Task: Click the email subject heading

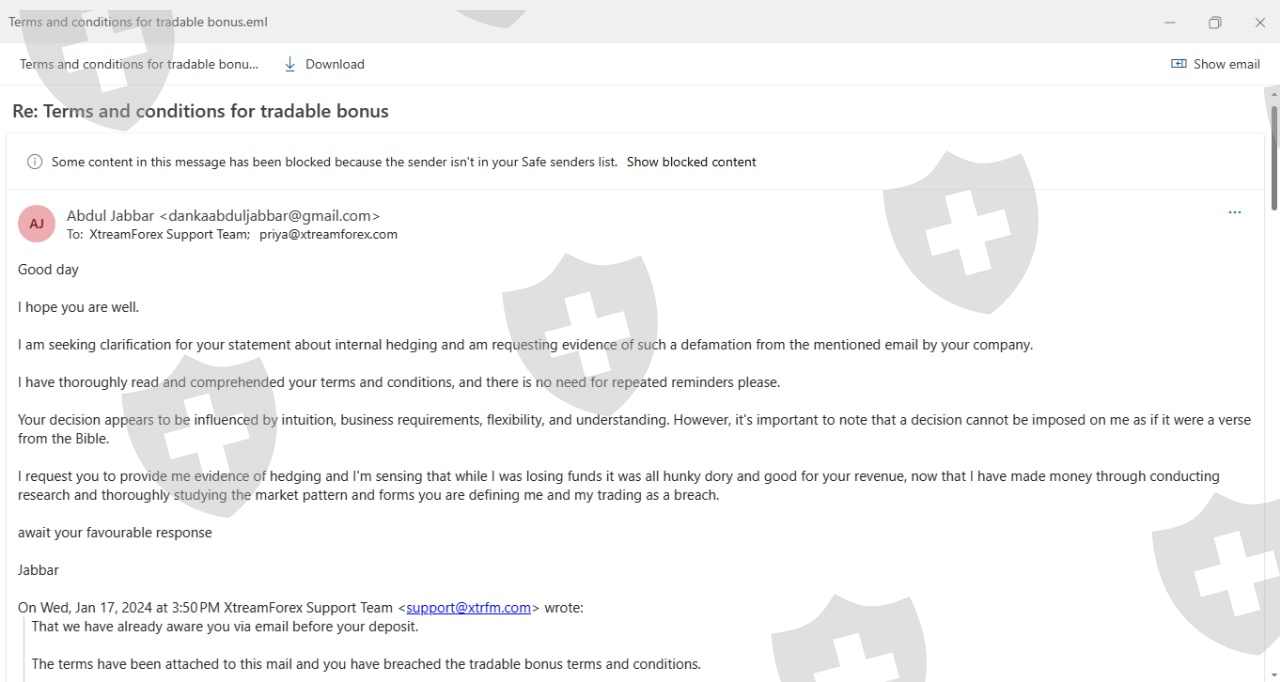Action: point(200,111)
